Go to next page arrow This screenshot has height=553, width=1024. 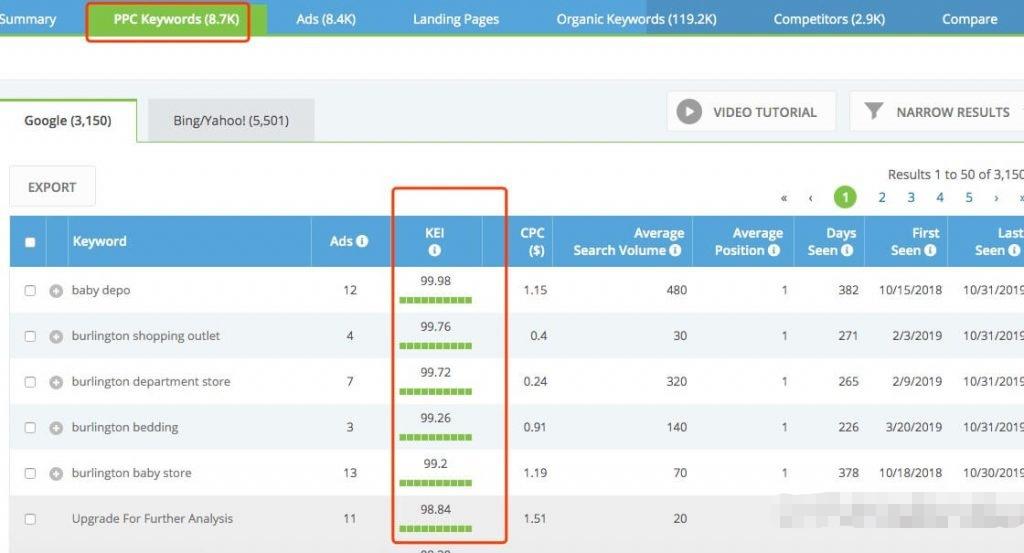tap(996, 198)
